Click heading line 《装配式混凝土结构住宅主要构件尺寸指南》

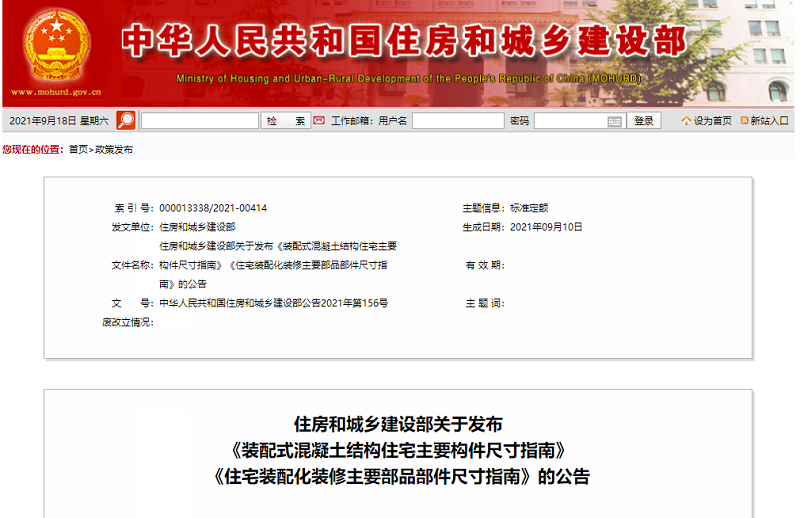point(398,451)
